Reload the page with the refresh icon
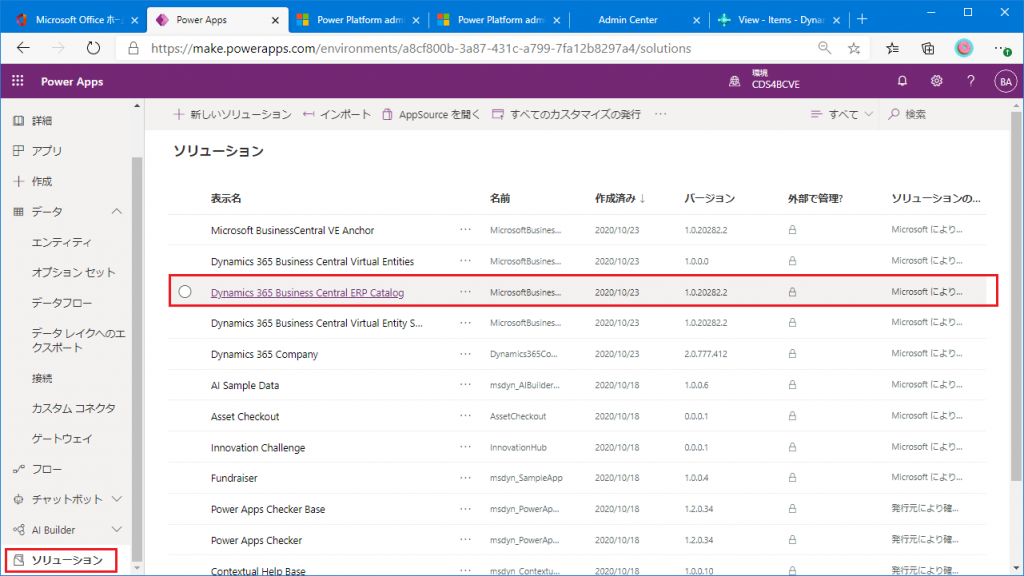This screenshot has height=576, width=1024. point(93,48)
